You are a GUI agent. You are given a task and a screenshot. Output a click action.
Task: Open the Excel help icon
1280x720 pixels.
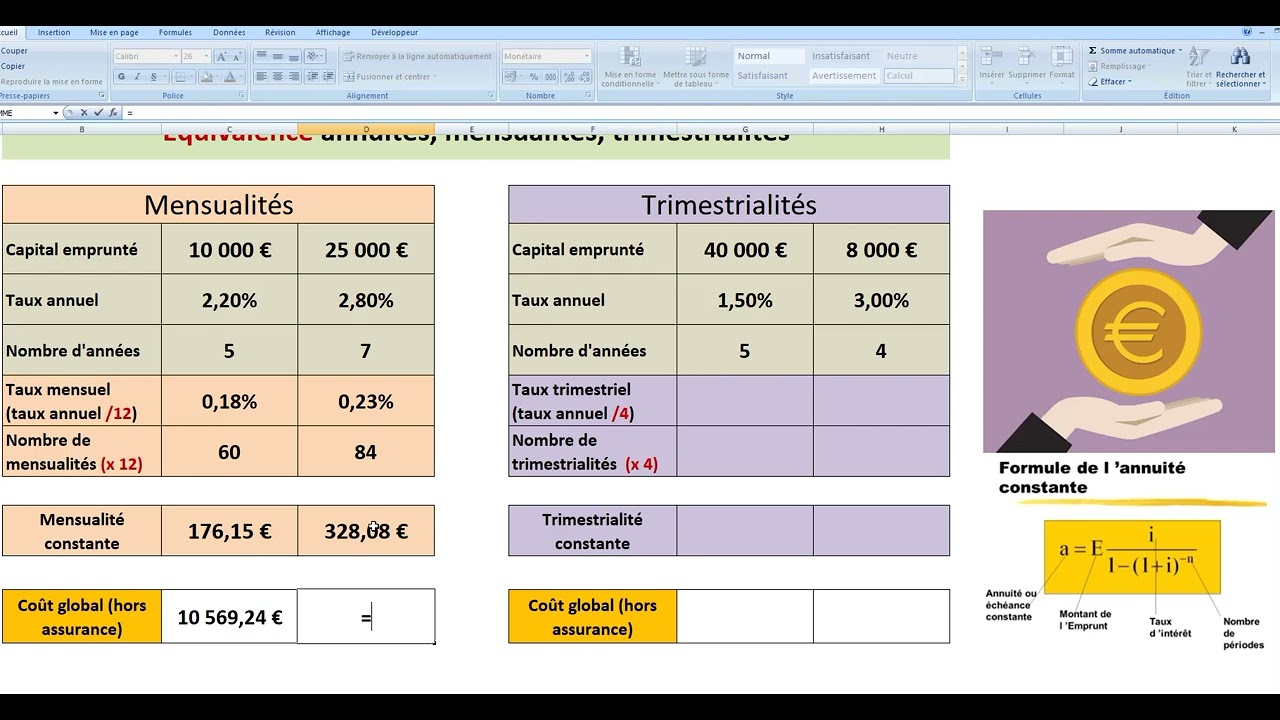1247,31
